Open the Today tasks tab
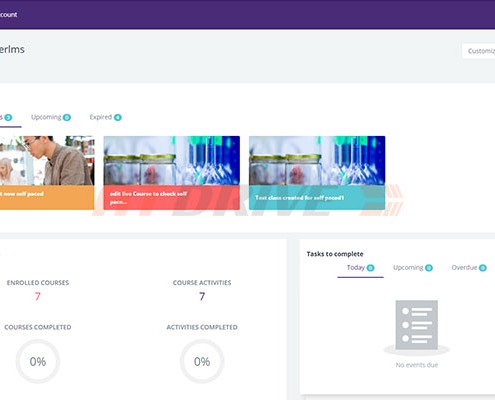Image resolution: width=495 pixels, height=400 pixels. [x=360, y=268]
